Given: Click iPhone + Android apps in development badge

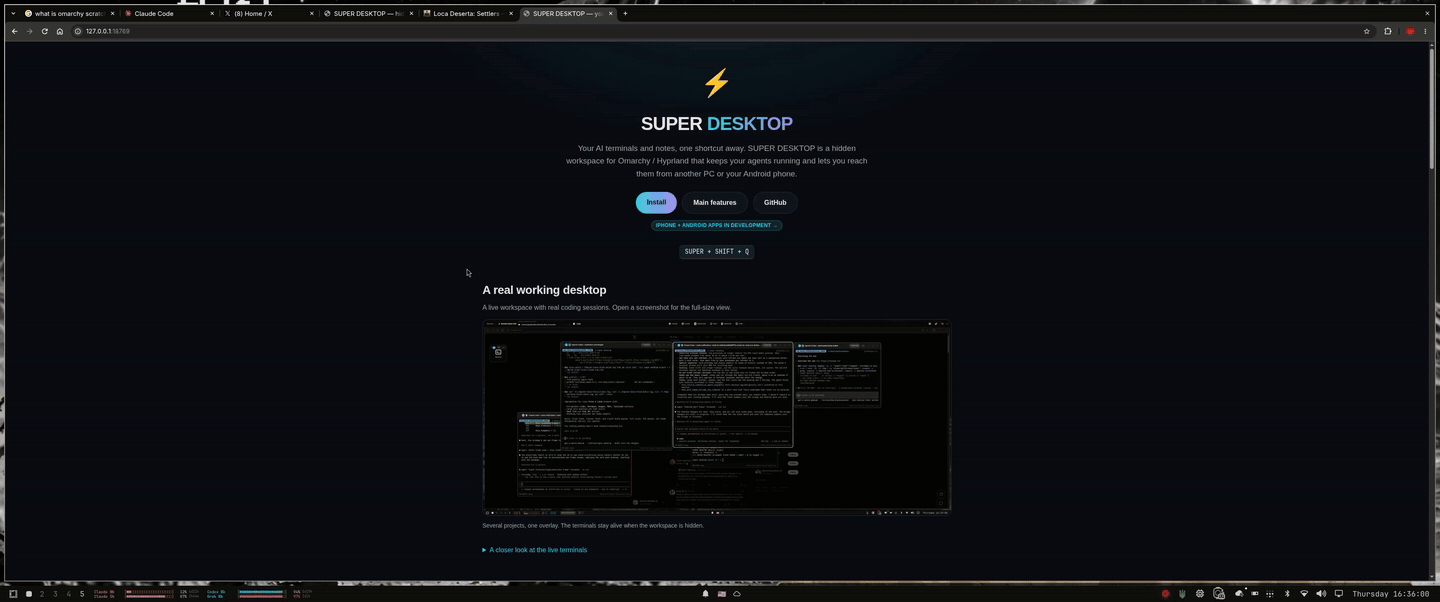Looking at the screenshot, I should pyautogui.click(x=716, y=225).
